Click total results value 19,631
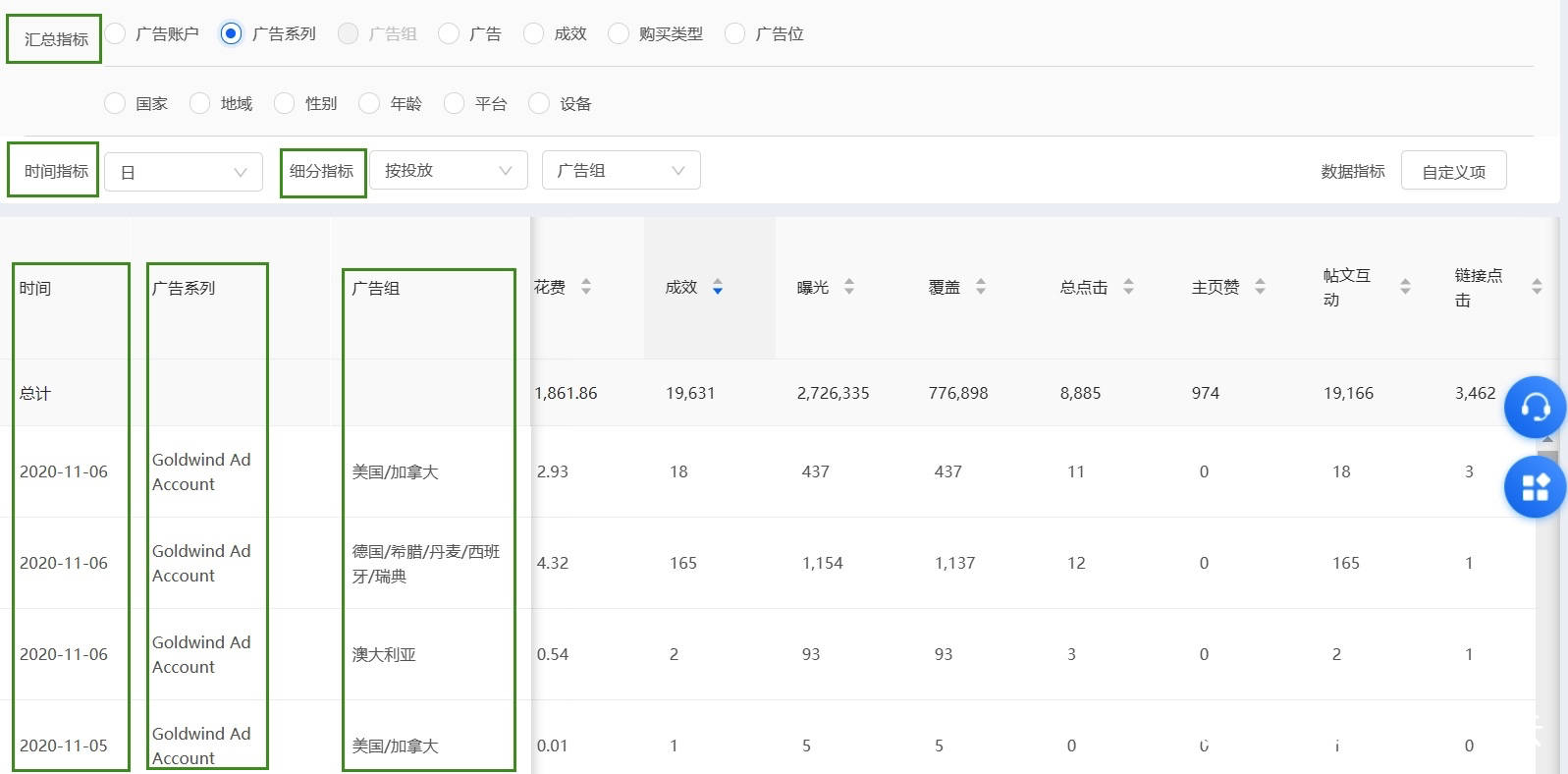Image resolution: width=1568 pixels, height=774 pixels. coord(690,393)
